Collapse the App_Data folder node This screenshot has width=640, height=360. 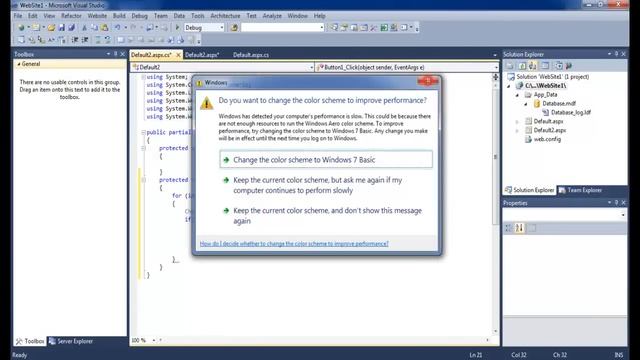(x=517, y=95)
